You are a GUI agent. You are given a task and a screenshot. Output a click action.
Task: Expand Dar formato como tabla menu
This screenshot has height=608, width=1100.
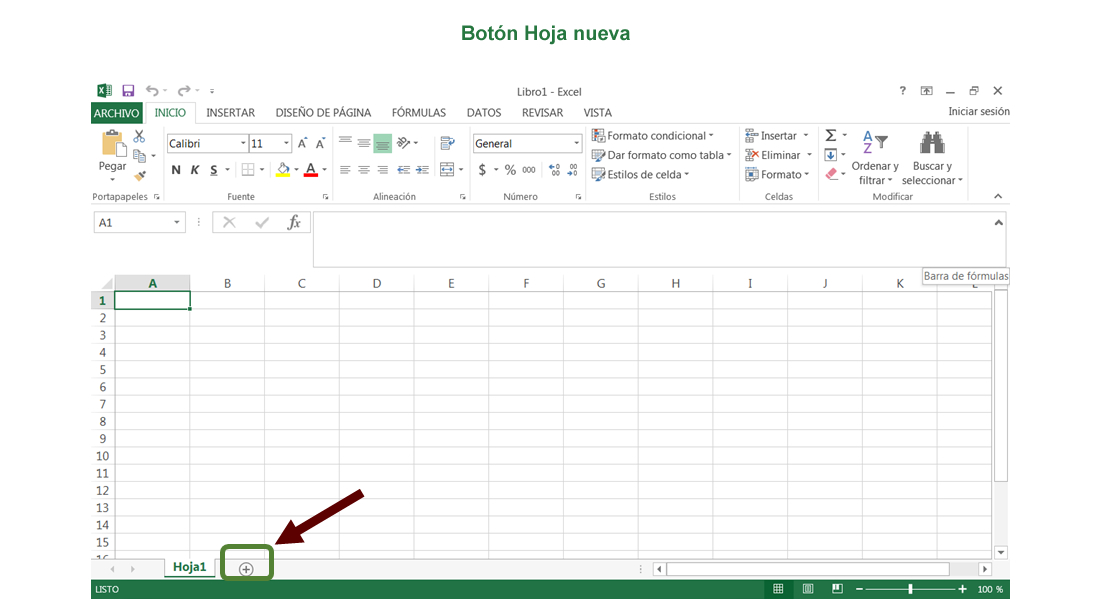pos(662,155)
